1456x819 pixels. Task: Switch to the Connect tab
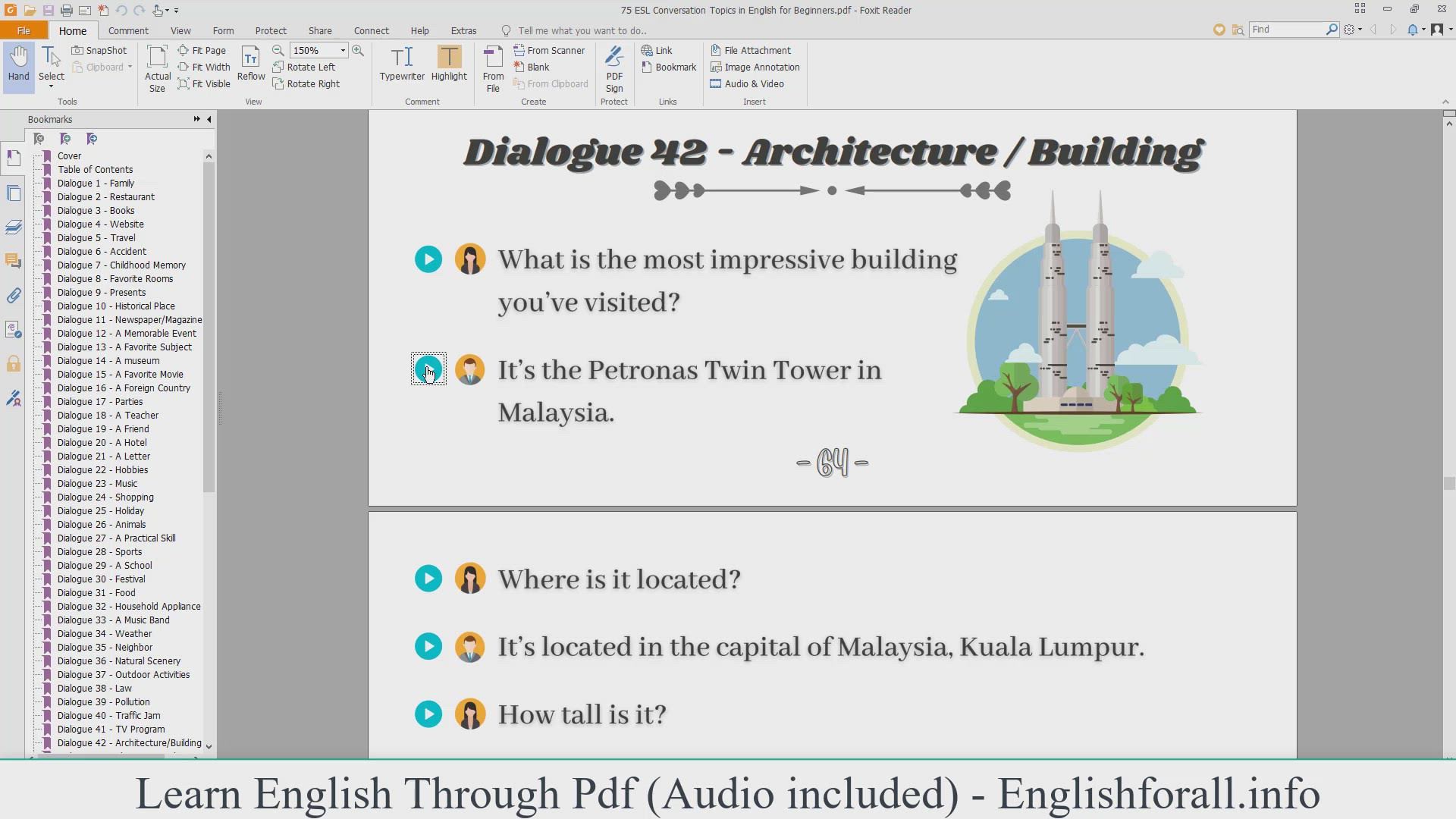[371, 30]
